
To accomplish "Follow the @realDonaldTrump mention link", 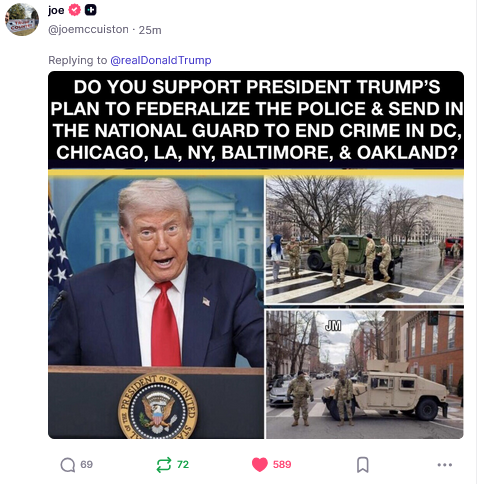I will (x=161, y=60).
